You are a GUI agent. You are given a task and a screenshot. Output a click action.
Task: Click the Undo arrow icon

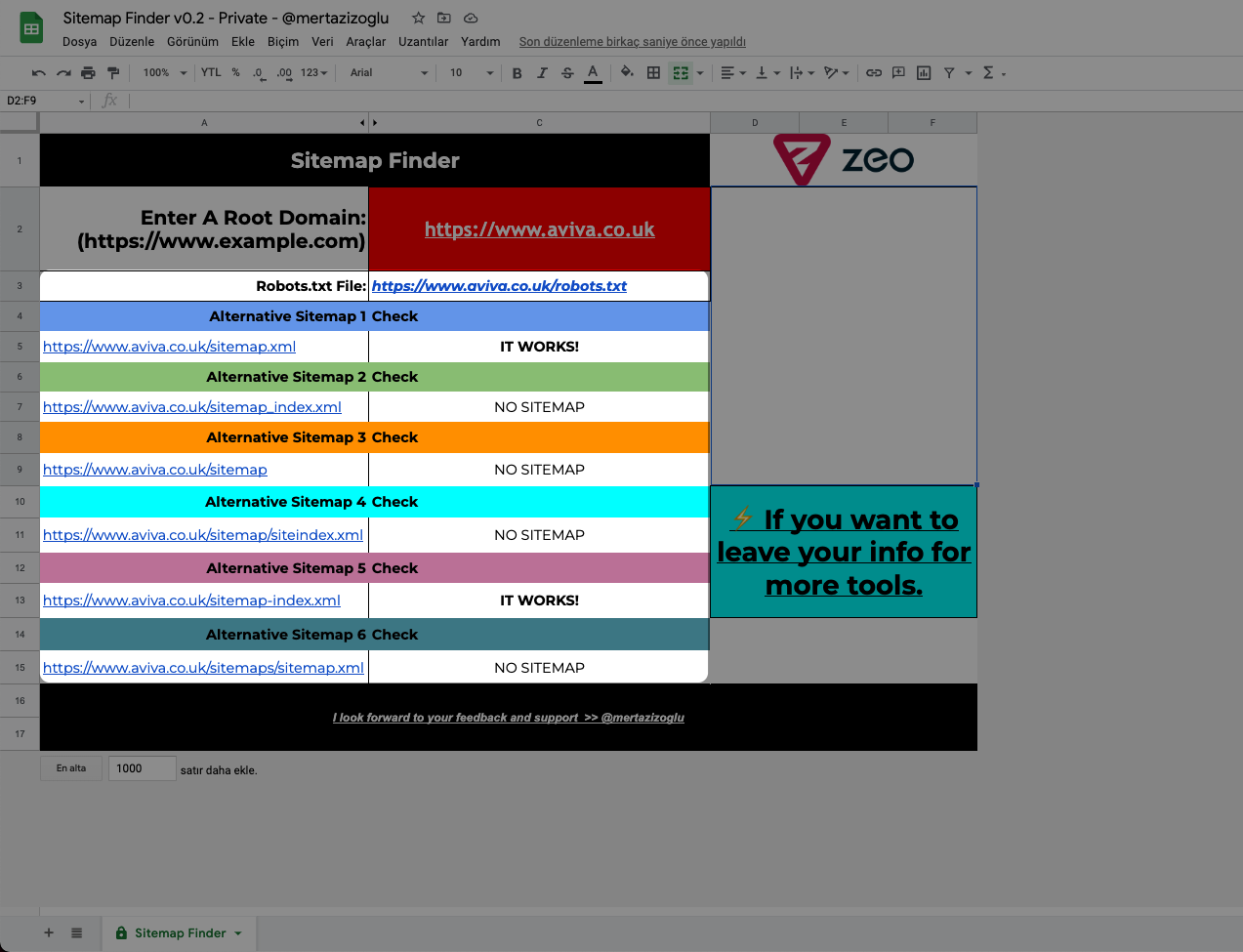click(38, 73)
